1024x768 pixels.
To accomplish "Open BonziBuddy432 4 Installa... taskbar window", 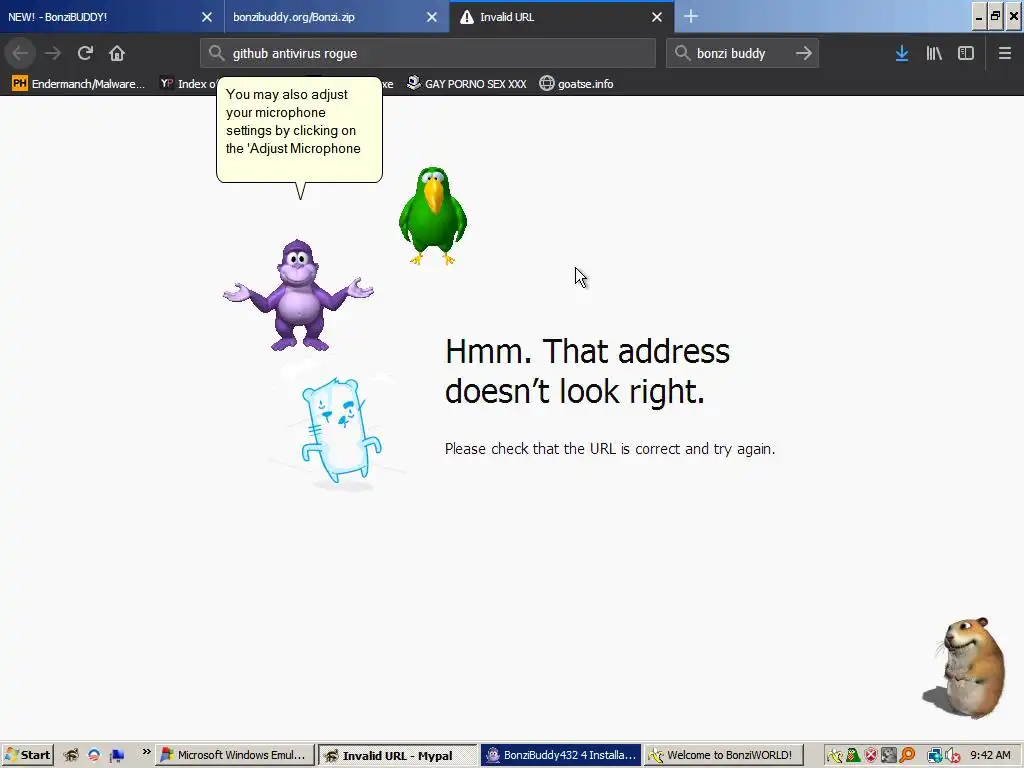I will (x=561, y=755).
